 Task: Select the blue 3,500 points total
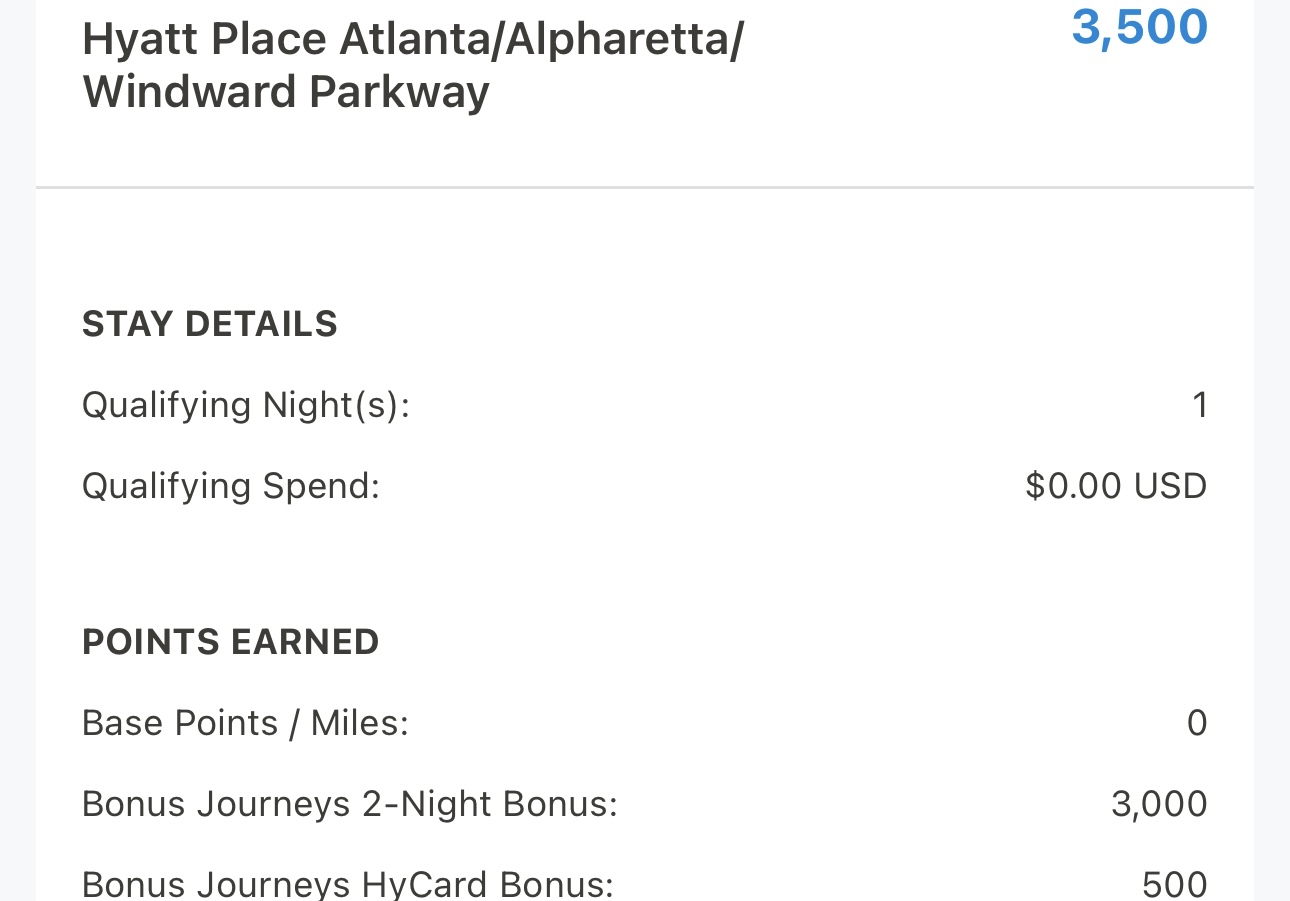(x=1140, y=28)
